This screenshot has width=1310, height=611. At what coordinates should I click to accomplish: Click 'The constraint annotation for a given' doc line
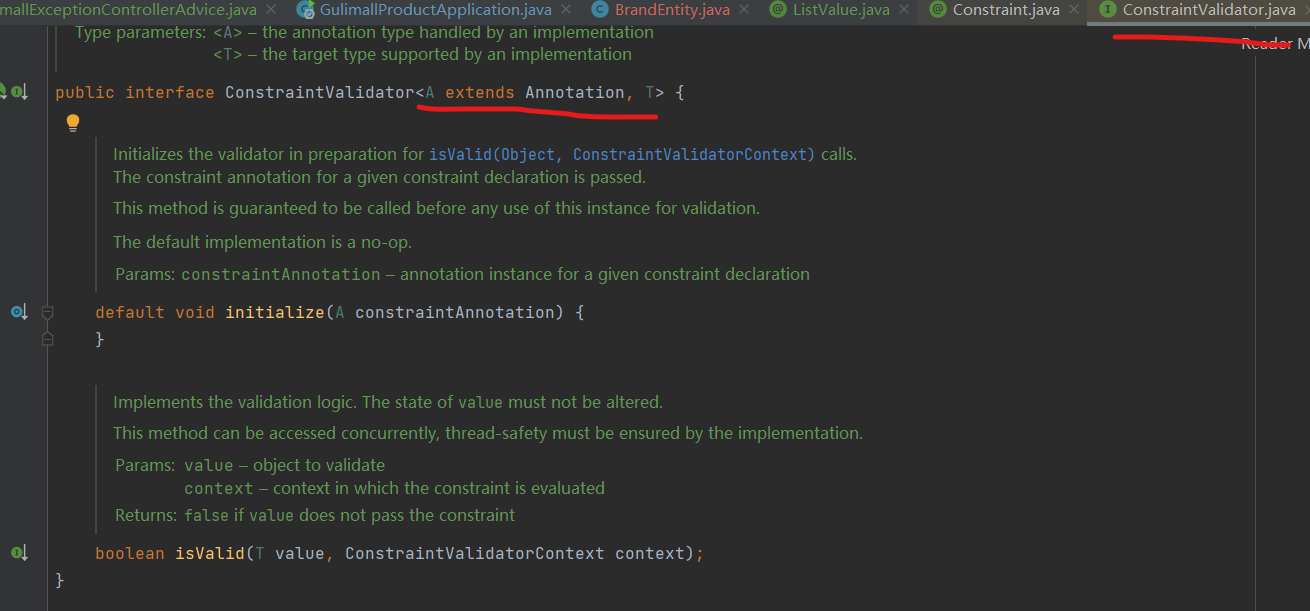(379, 177)
